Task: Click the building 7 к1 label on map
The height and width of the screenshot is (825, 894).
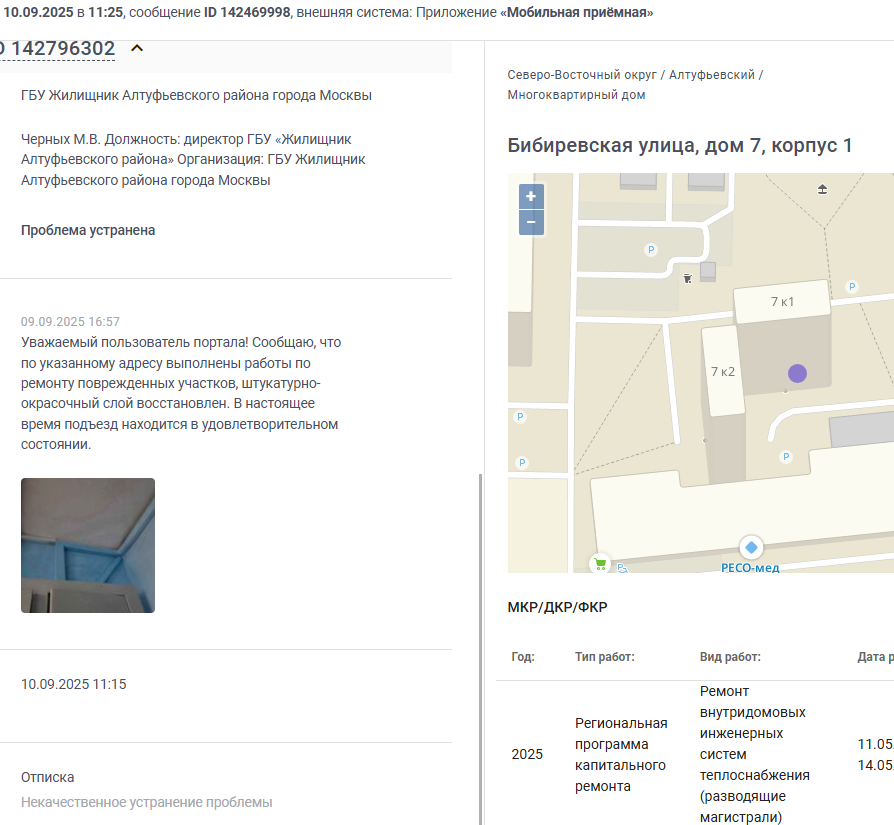Action: coord(782,302)
